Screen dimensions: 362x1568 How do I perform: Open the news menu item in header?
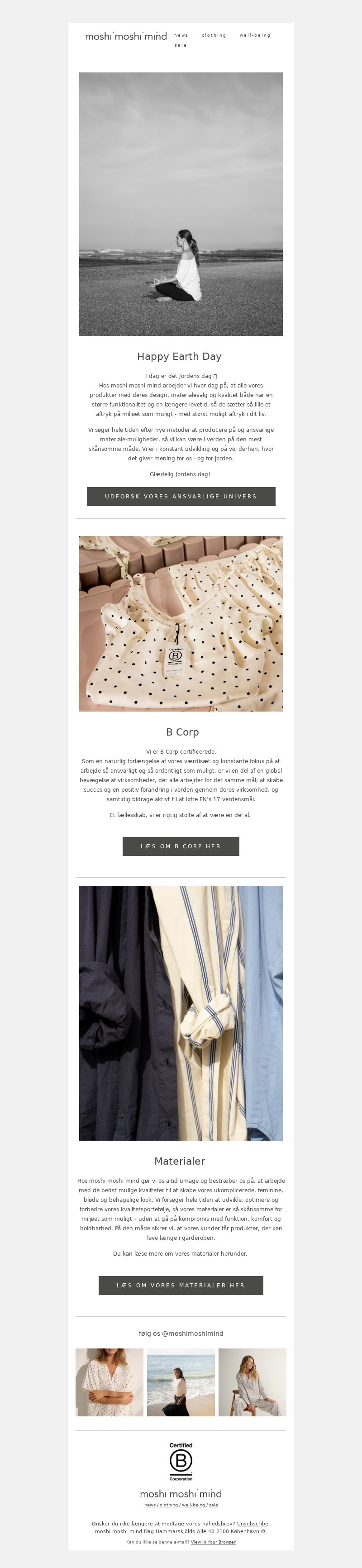click(181, 35)
